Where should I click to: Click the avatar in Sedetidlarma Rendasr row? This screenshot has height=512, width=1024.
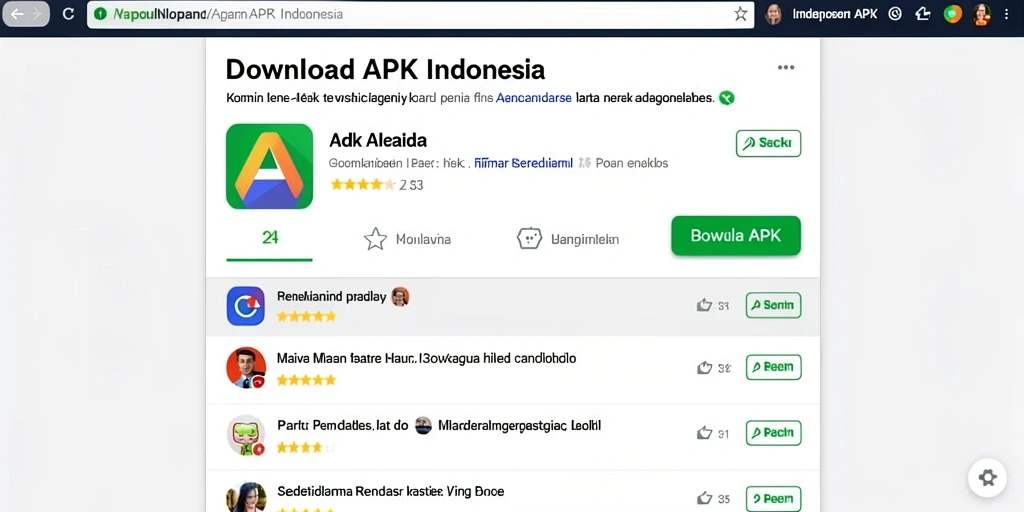(x=246, y=497)
